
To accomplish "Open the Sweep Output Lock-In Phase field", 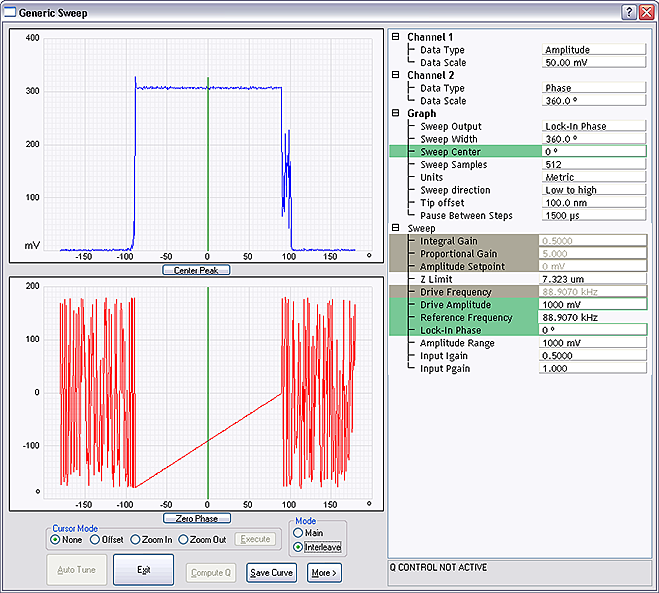I will pos(592,126).
